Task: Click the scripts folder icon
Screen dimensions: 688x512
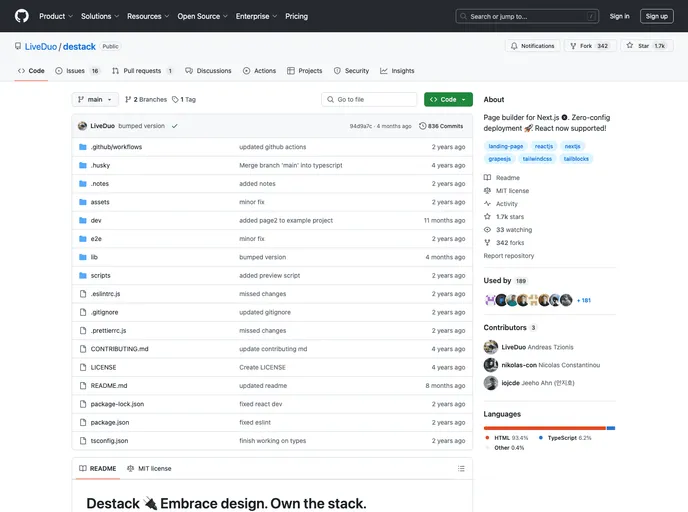Action: pyautogui.click(x=82, y=276)
